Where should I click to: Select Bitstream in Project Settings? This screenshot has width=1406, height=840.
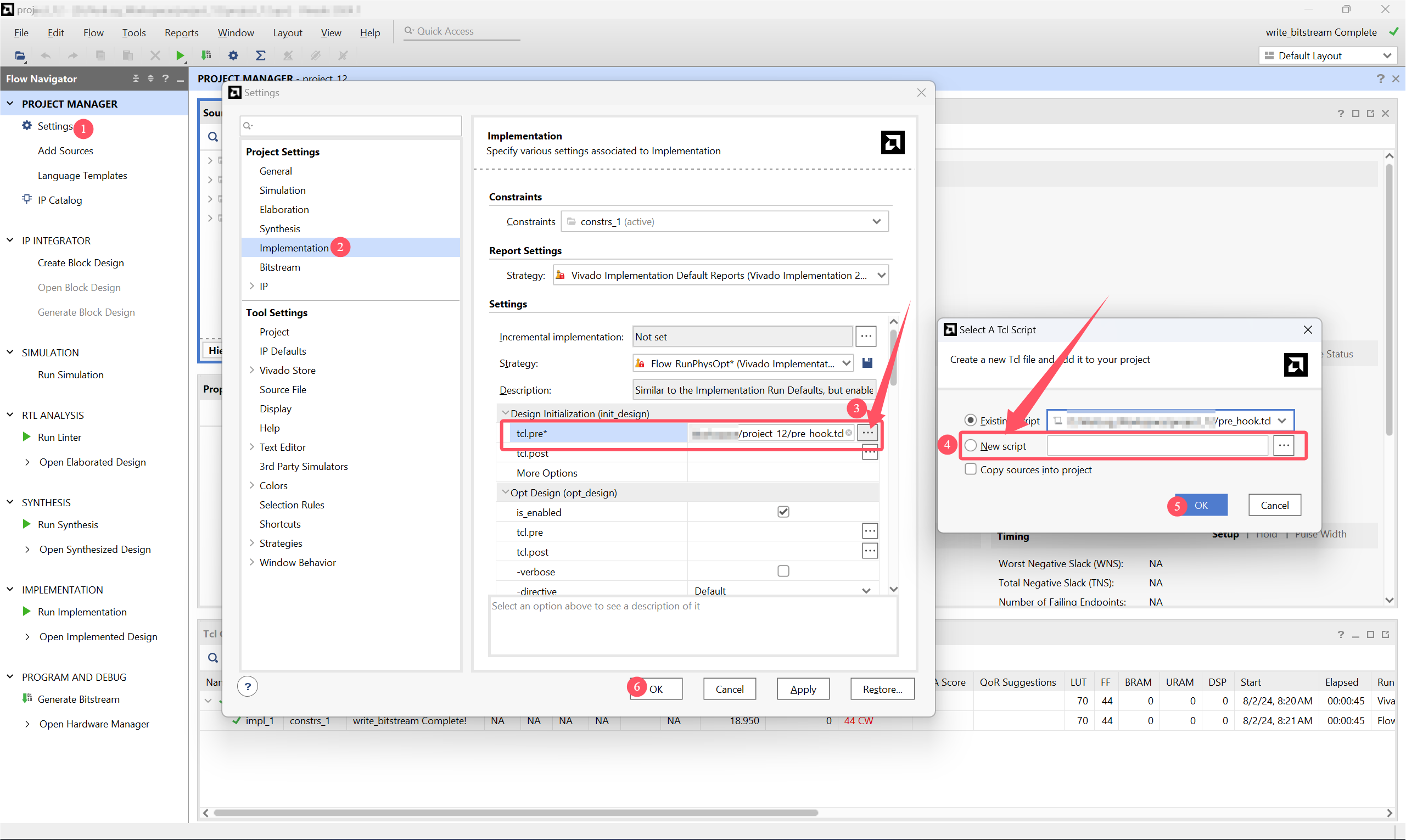(x=279, y=267)
